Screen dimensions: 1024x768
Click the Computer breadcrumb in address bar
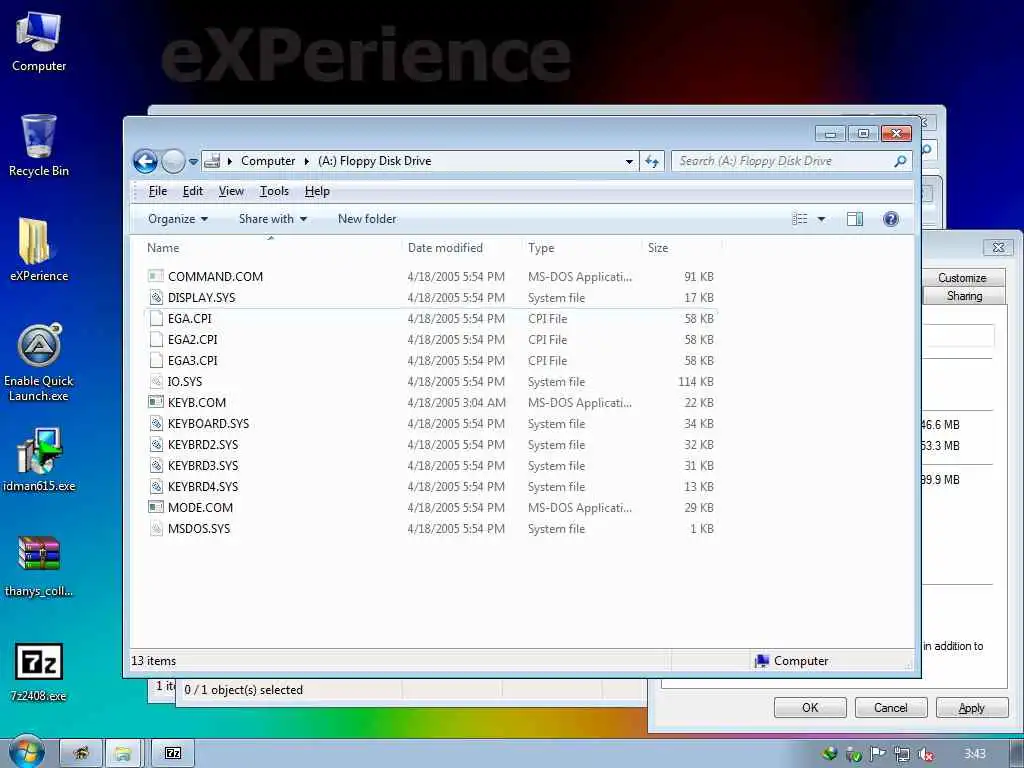pos(268,161)
